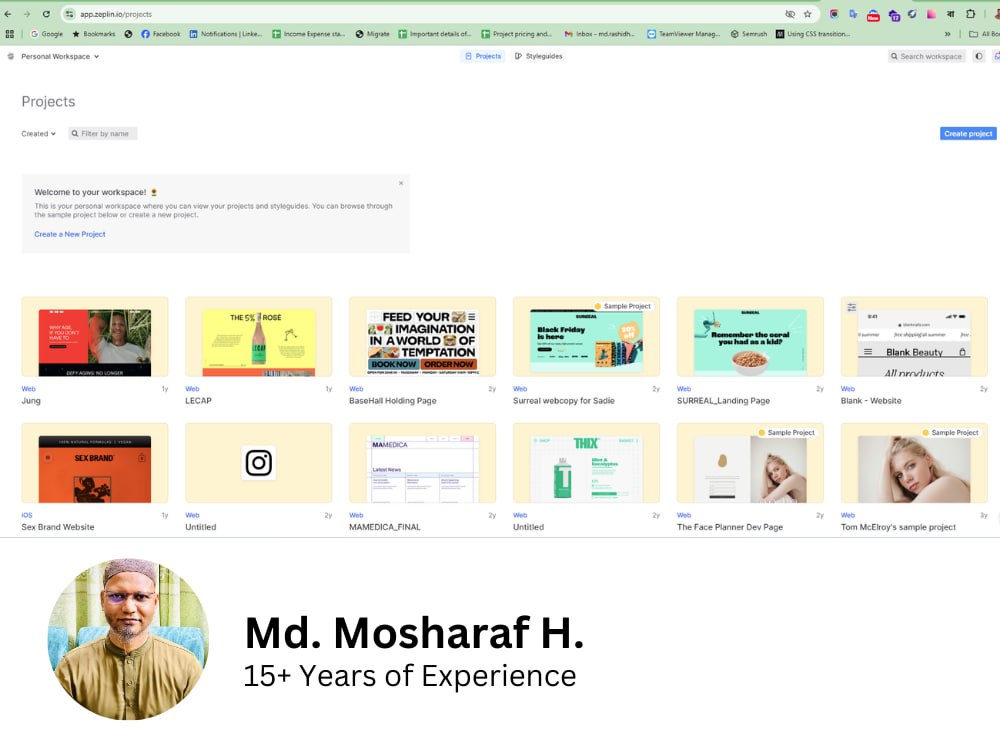This screenshot has width=1000, height=750.
Task: Open the Migrate bookmark
Action: [372, 34]
